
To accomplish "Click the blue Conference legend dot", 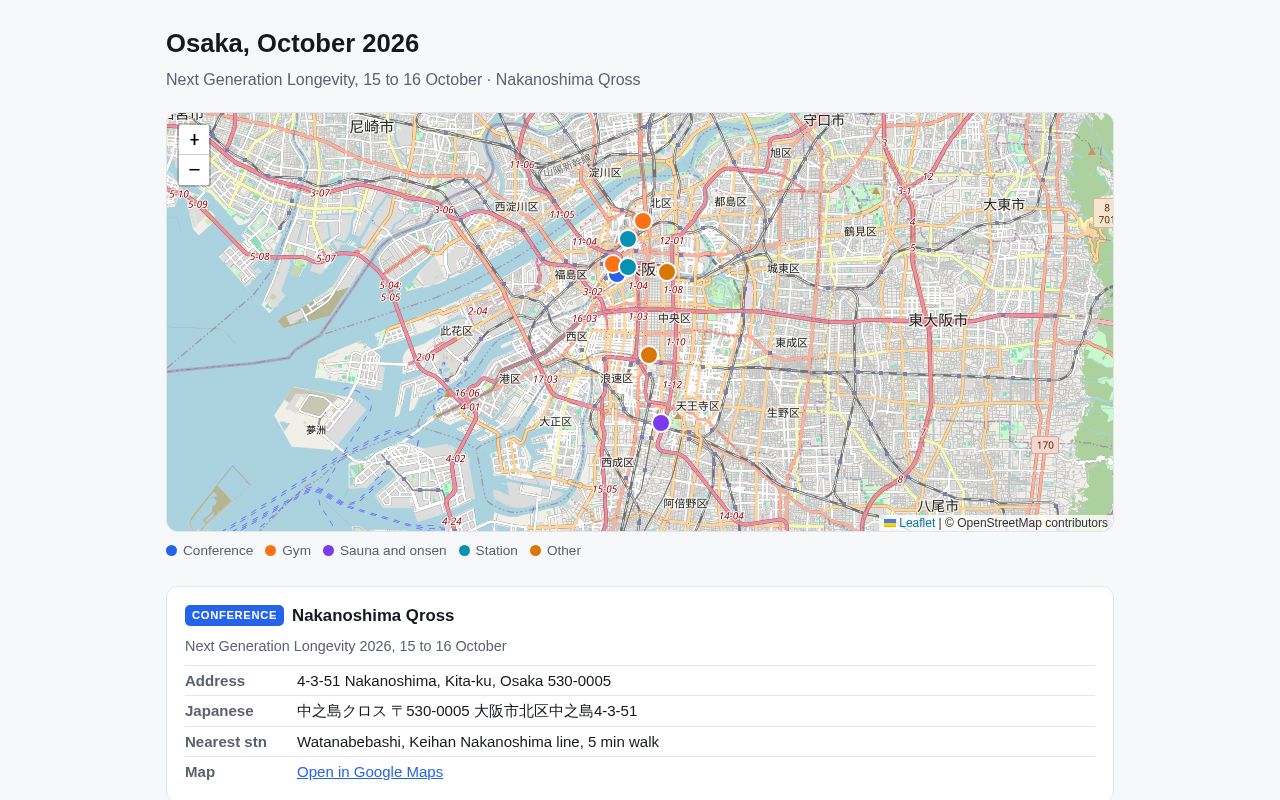I will [x=172, y=551].
